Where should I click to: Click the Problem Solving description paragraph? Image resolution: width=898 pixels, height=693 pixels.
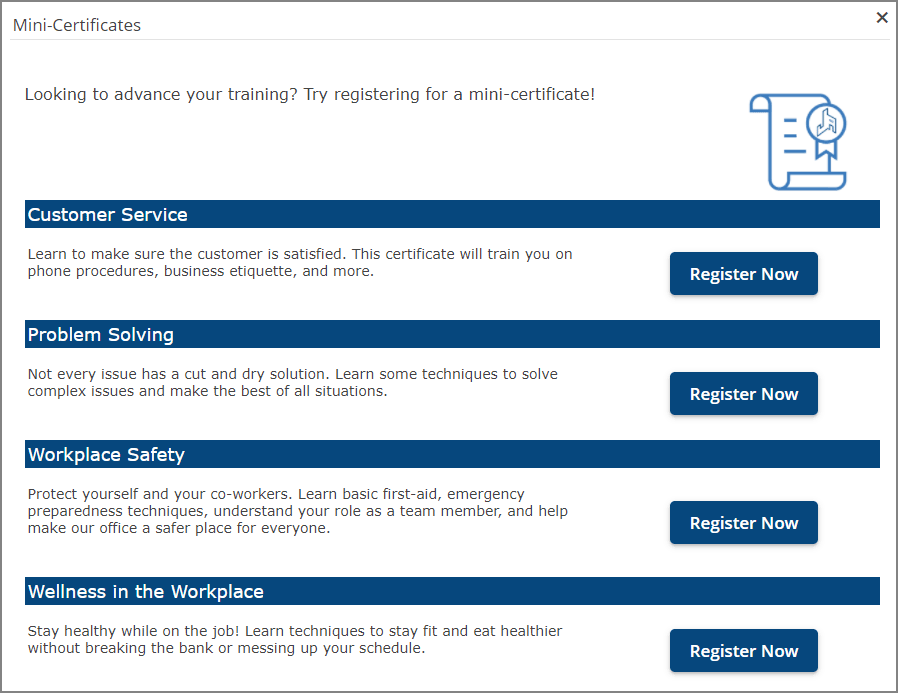point(293,382)
